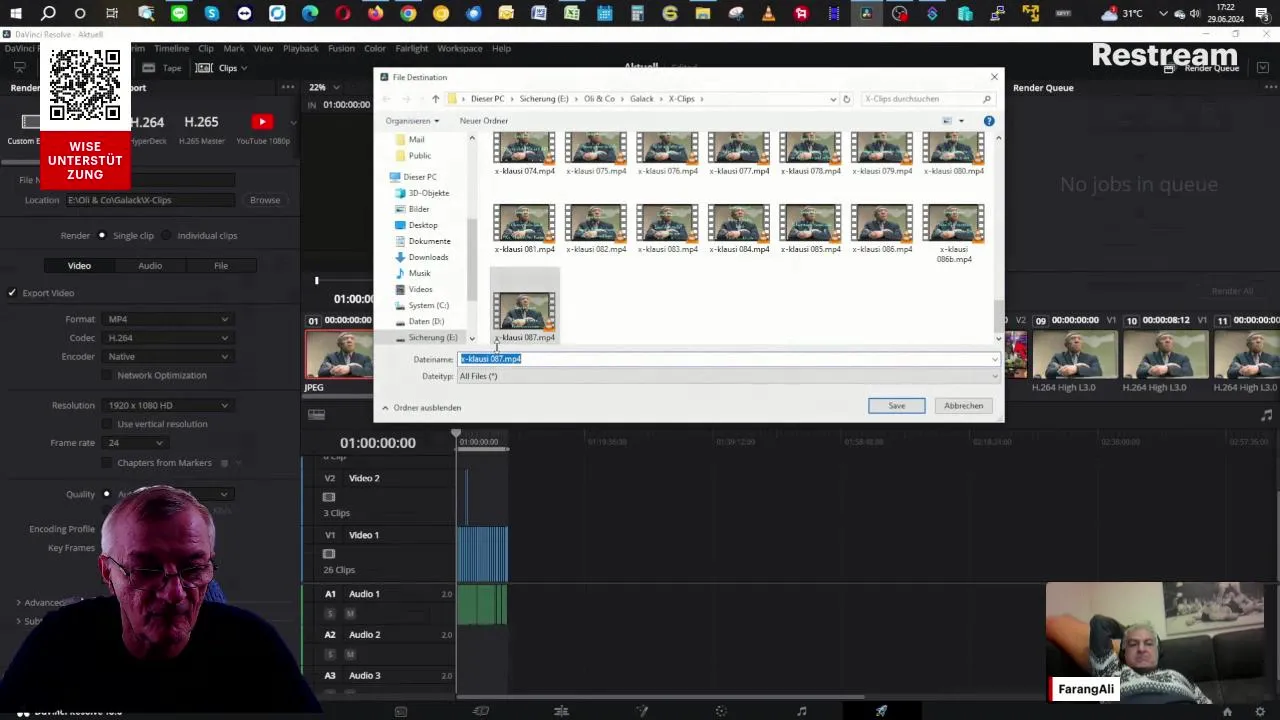Select the x-klausi 074.mp4 thumbnail

[x=524, y=154]
